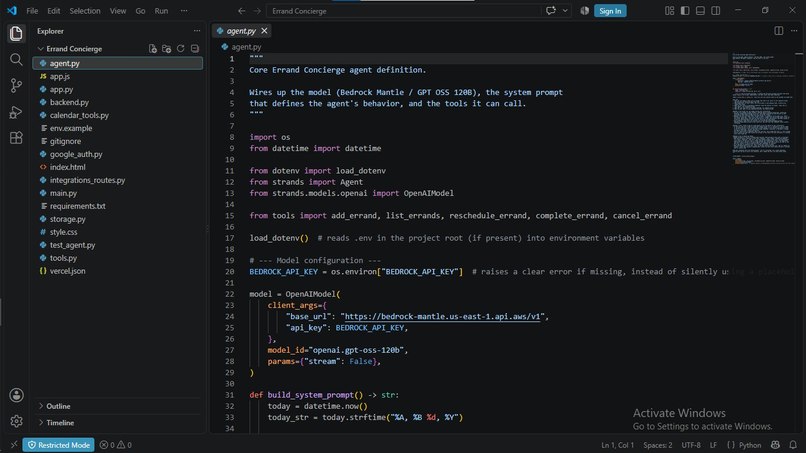Open the Selection menu

coord(85,11)
